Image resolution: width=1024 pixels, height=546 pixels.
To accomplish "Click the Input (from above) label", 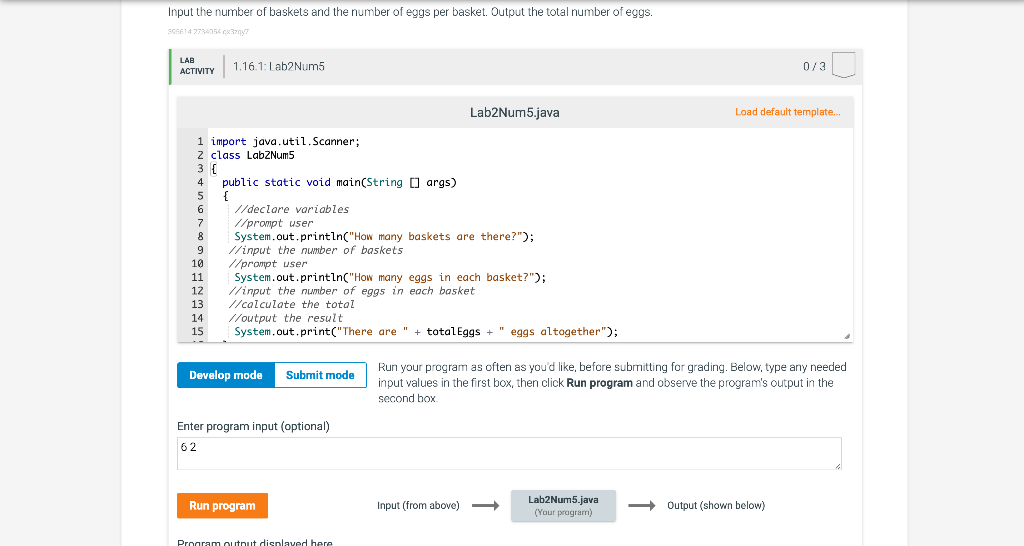I will tap(418, 506).
